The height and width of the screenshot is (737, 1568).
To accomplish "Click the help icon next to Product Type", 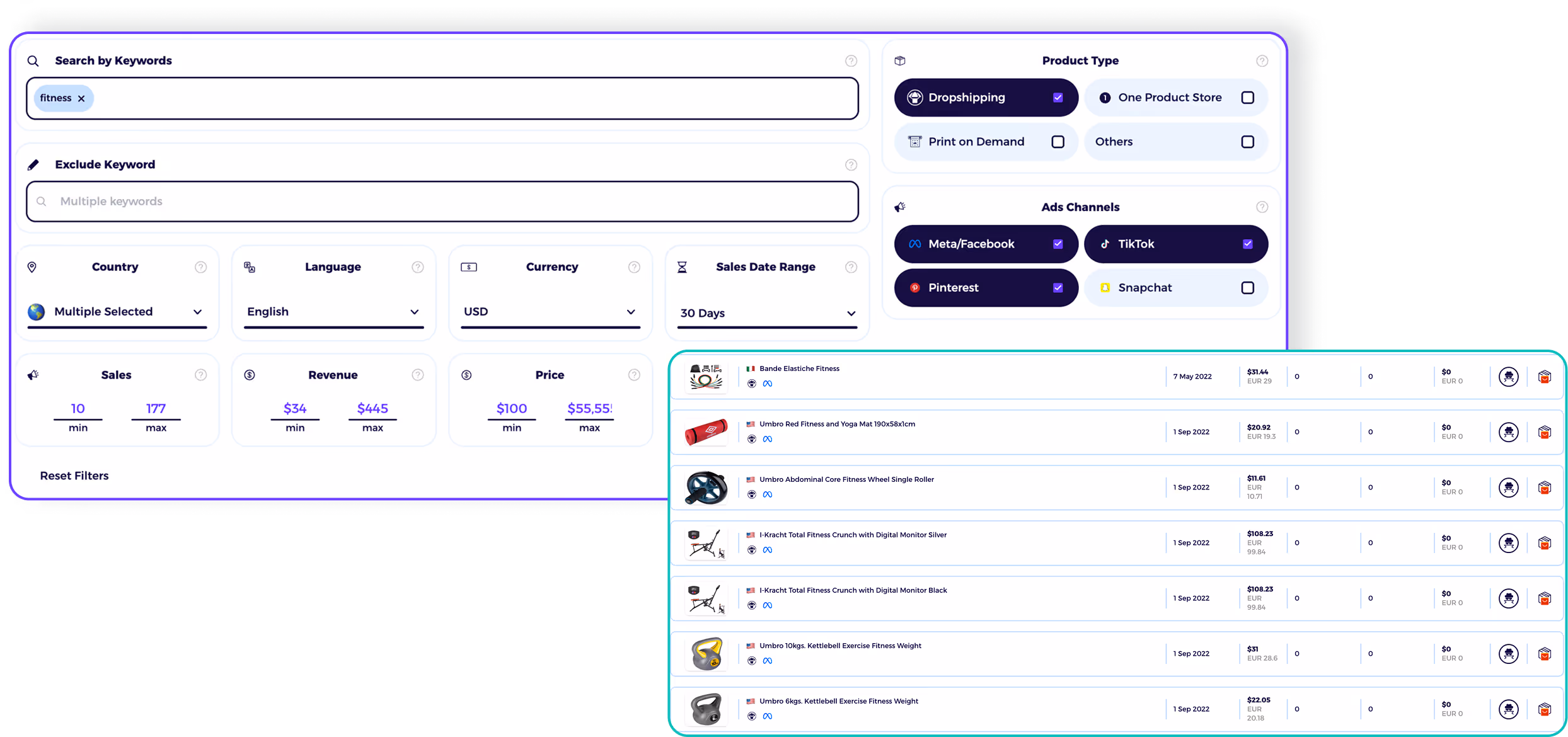I will click(1262, 61).
